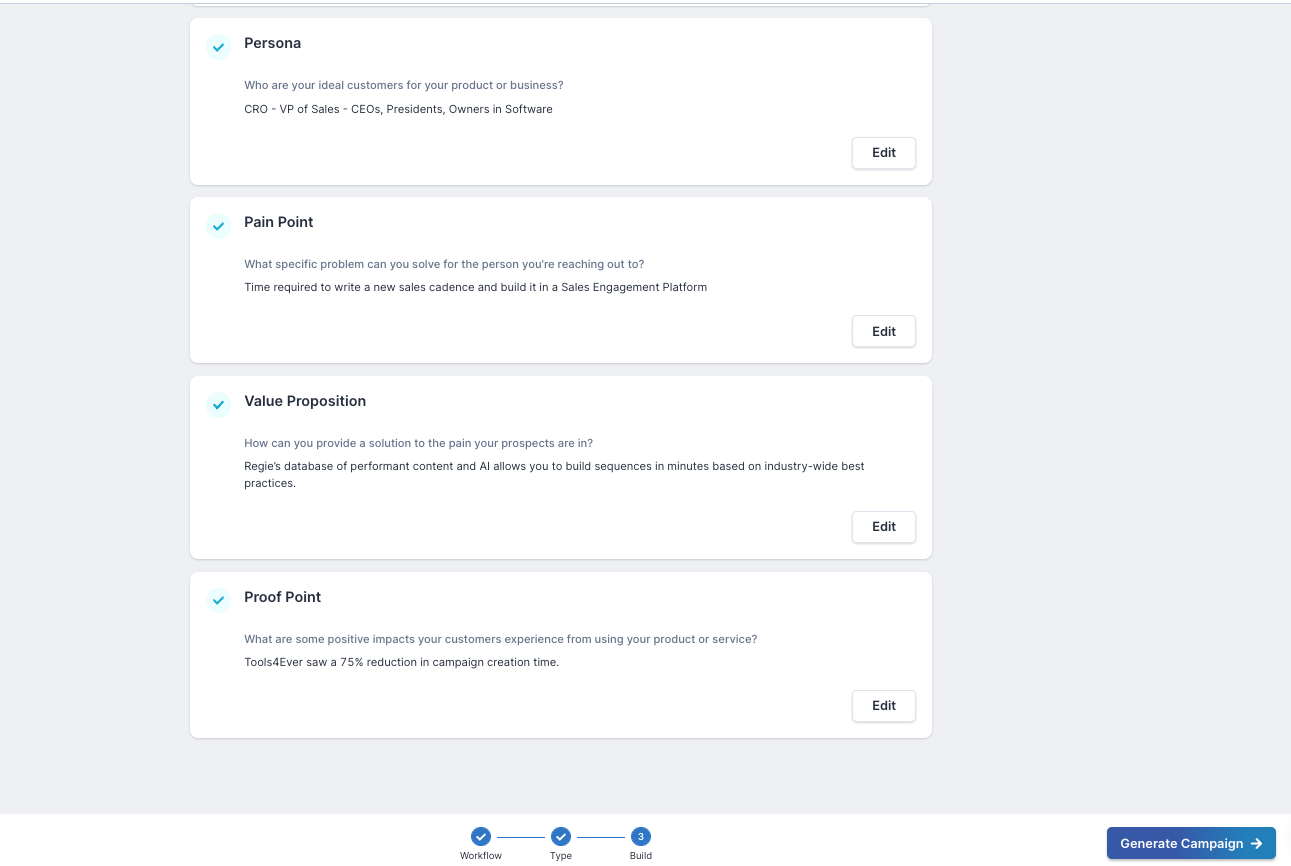Select the Proof Point title
This screenshot has width=1291, height=866.
283,598
